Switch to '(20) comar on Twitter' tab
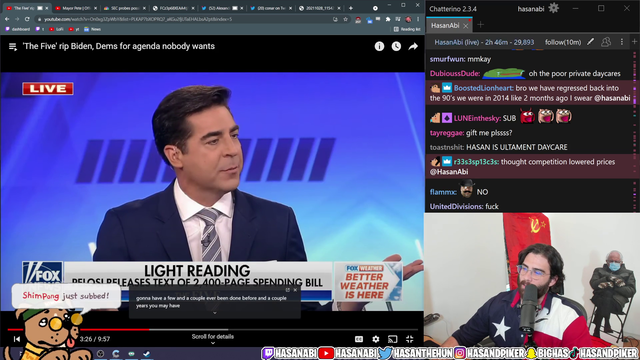This screenshot has width=640, height=360. 271,8
